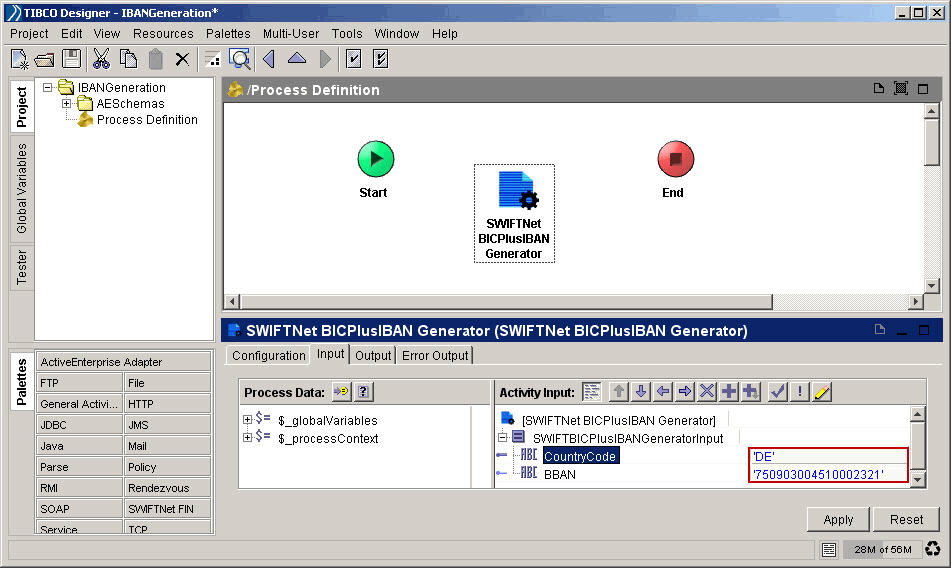This screenshot has width=951, height=568.
Task: Demote element with the right arrow icon
Action: pos(685,392)
